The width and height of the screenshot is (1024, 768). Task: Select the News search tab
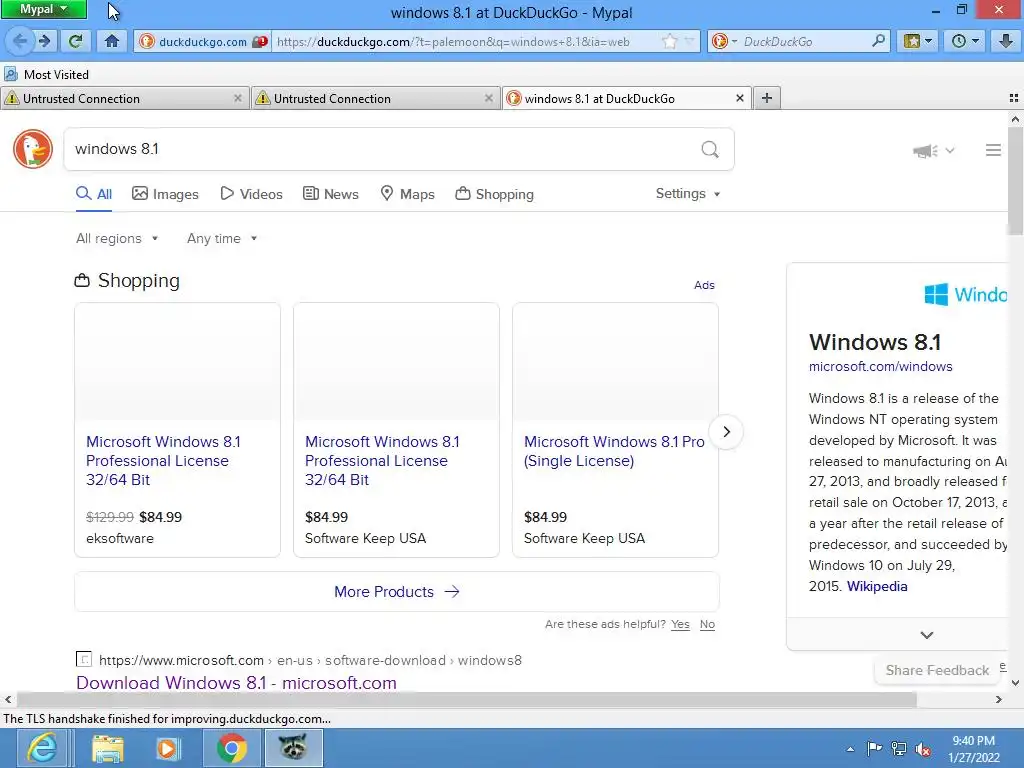(x=330, y=194)
